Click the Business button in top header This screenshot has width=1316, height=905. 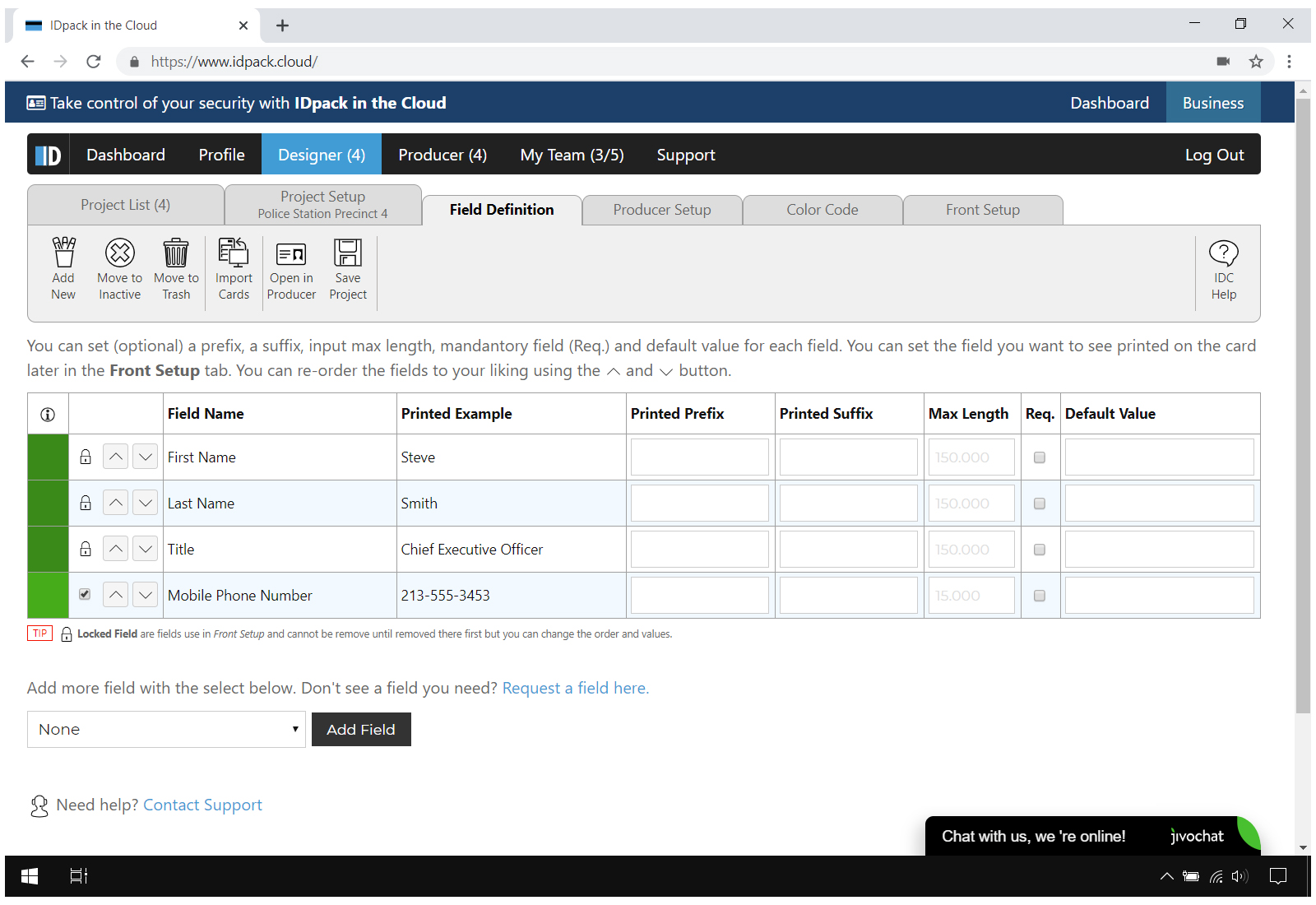[x=1213, y=103]
